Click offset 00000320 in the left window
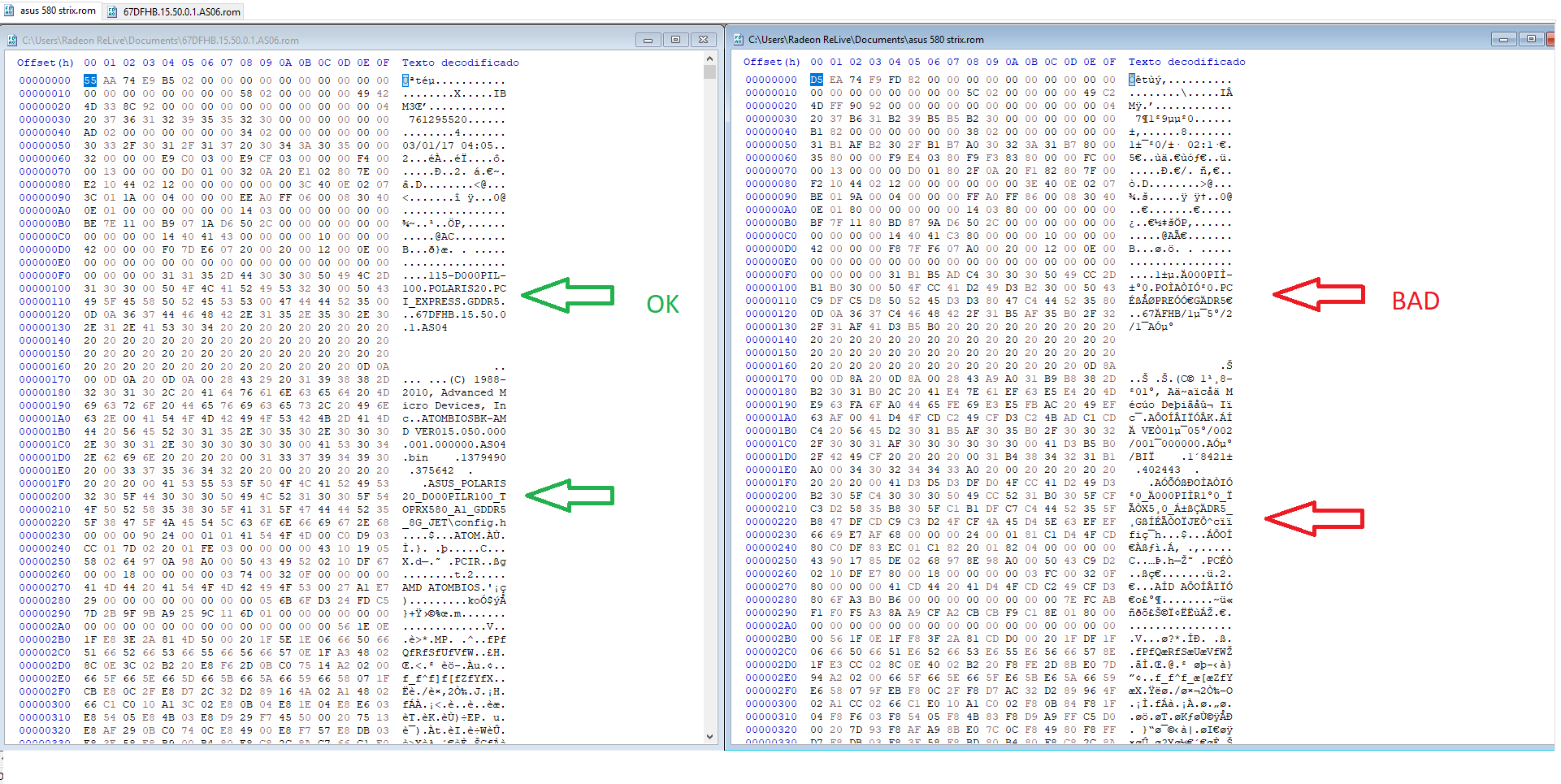1561x784 pixels. (45, 730)
